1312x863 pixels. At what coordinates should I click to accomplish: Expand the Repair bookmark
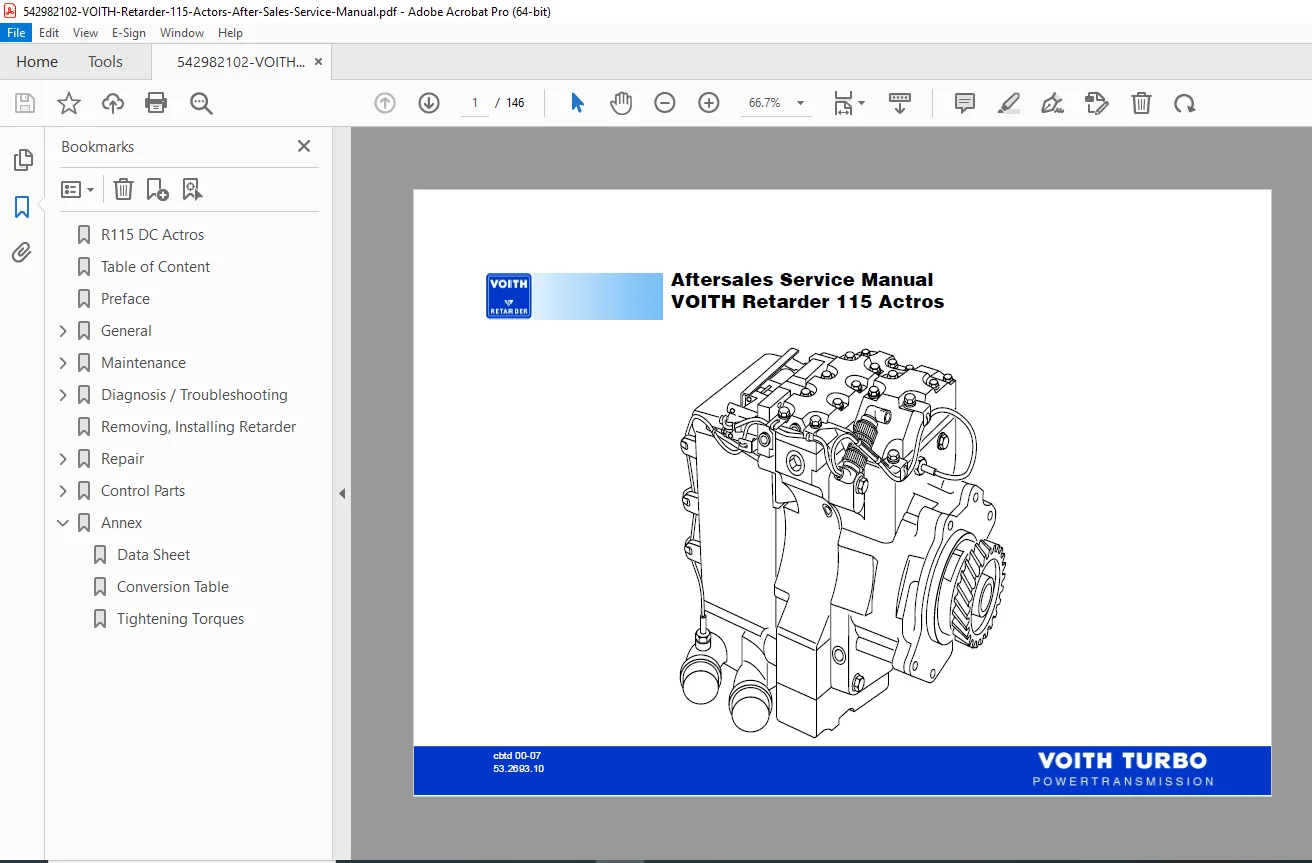pos(63,459)
